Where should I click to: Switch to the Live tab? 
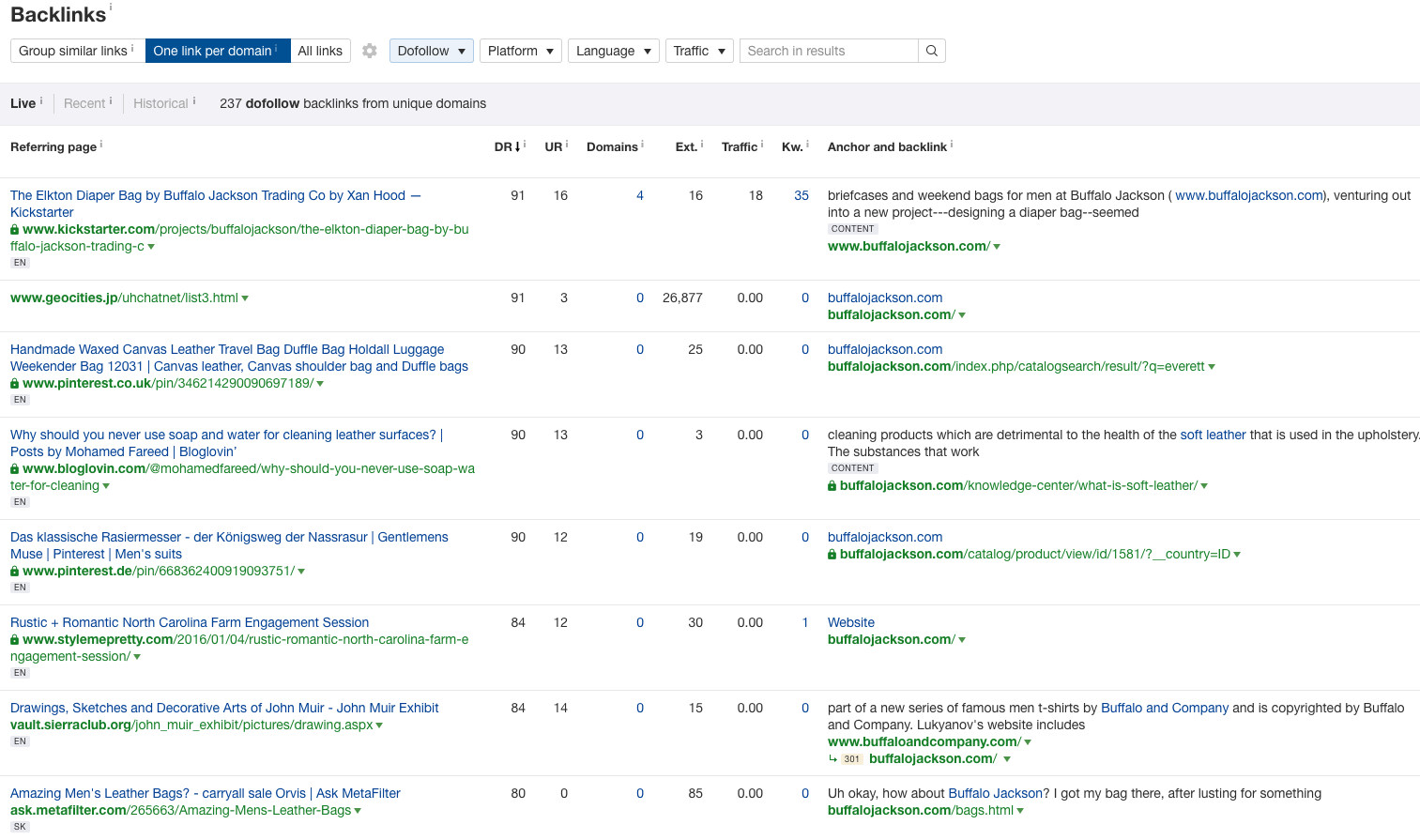tap(23, 103)
